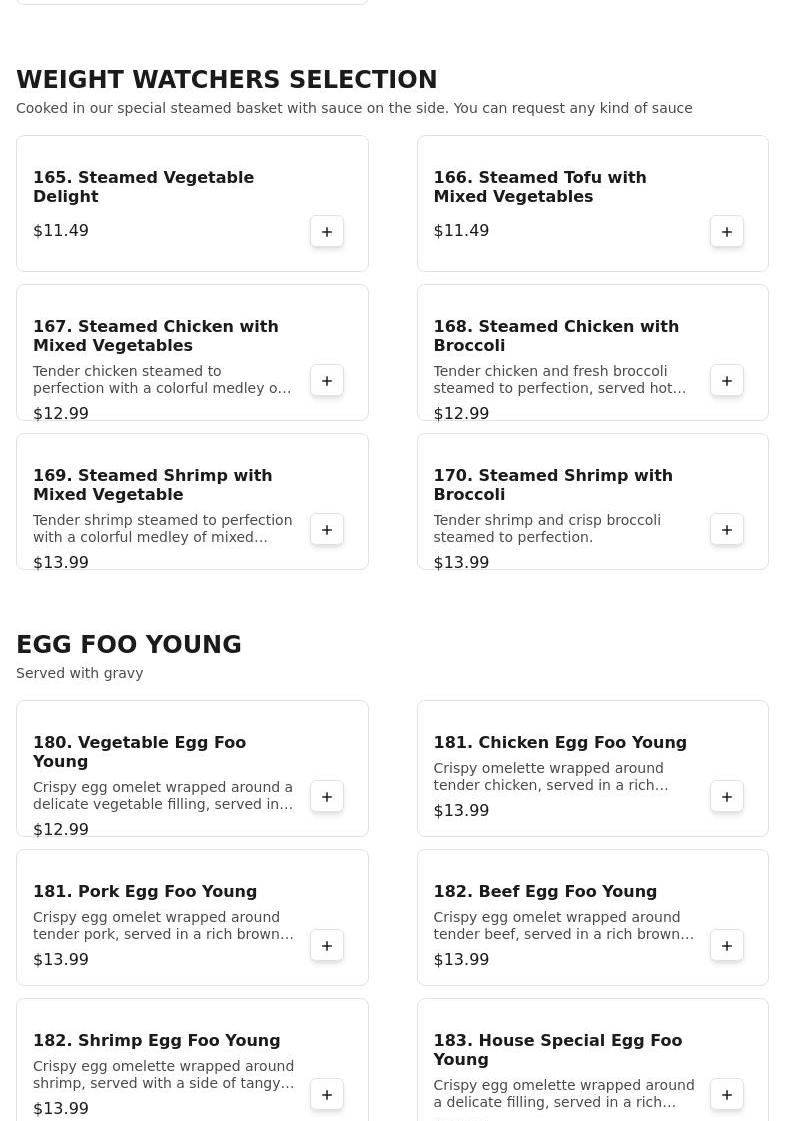View Chicken Egg Foo Young item title
785x1121 pixels.
point(559,743)
